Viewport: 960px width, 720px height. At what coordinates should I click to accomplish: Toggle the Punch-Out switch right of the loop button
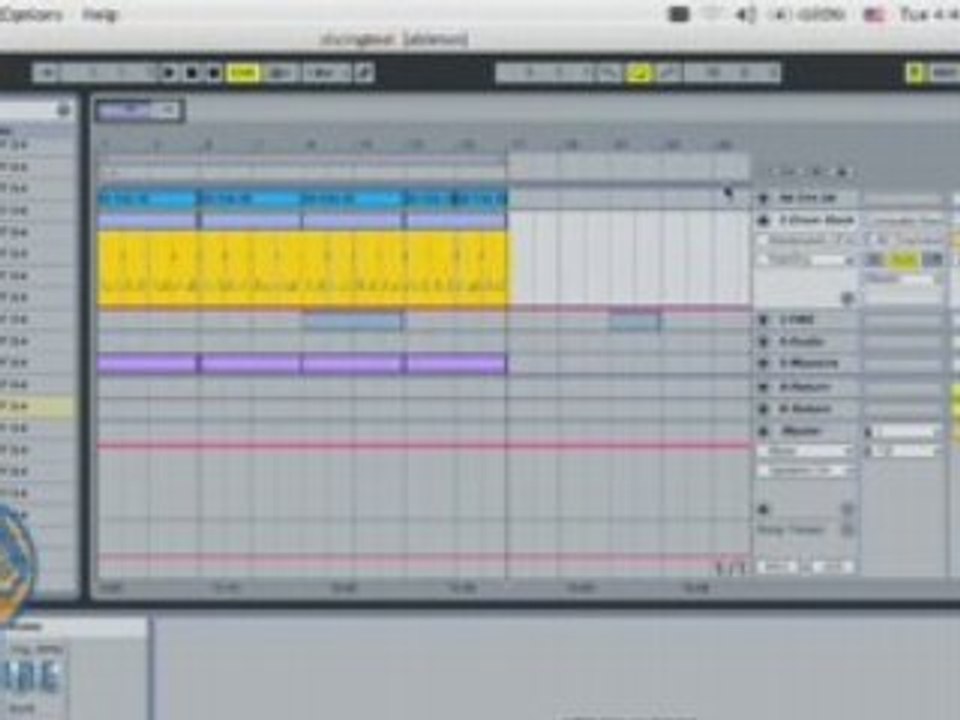coord(668,73)
